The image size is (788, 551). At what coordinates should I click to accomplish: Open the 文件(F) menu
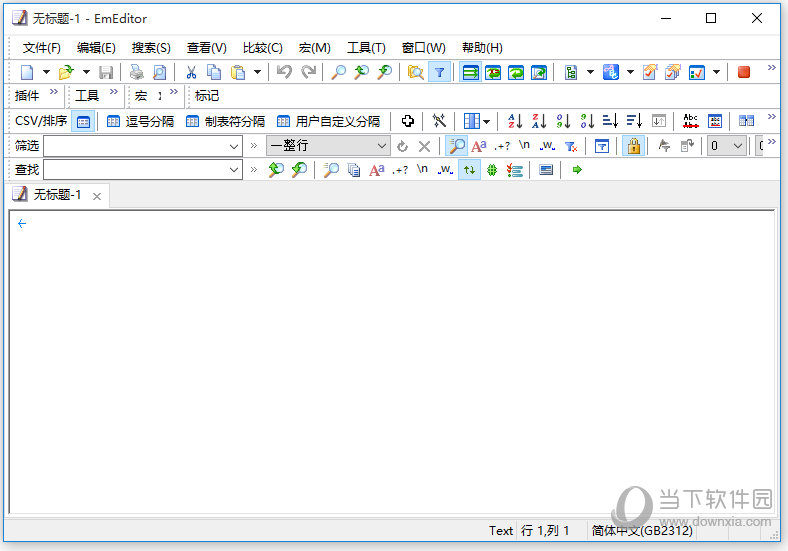point(42,47)
